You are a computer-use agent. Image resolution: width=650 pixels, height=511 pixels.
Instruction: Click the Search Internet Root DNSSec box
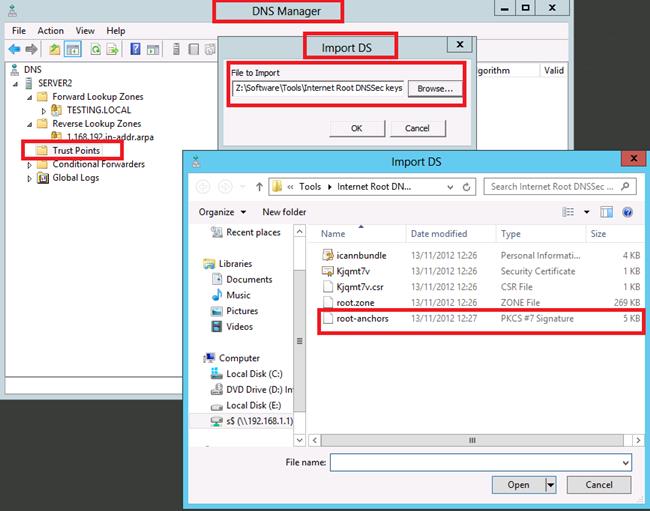pyautogui.click(x=560, y=187)
